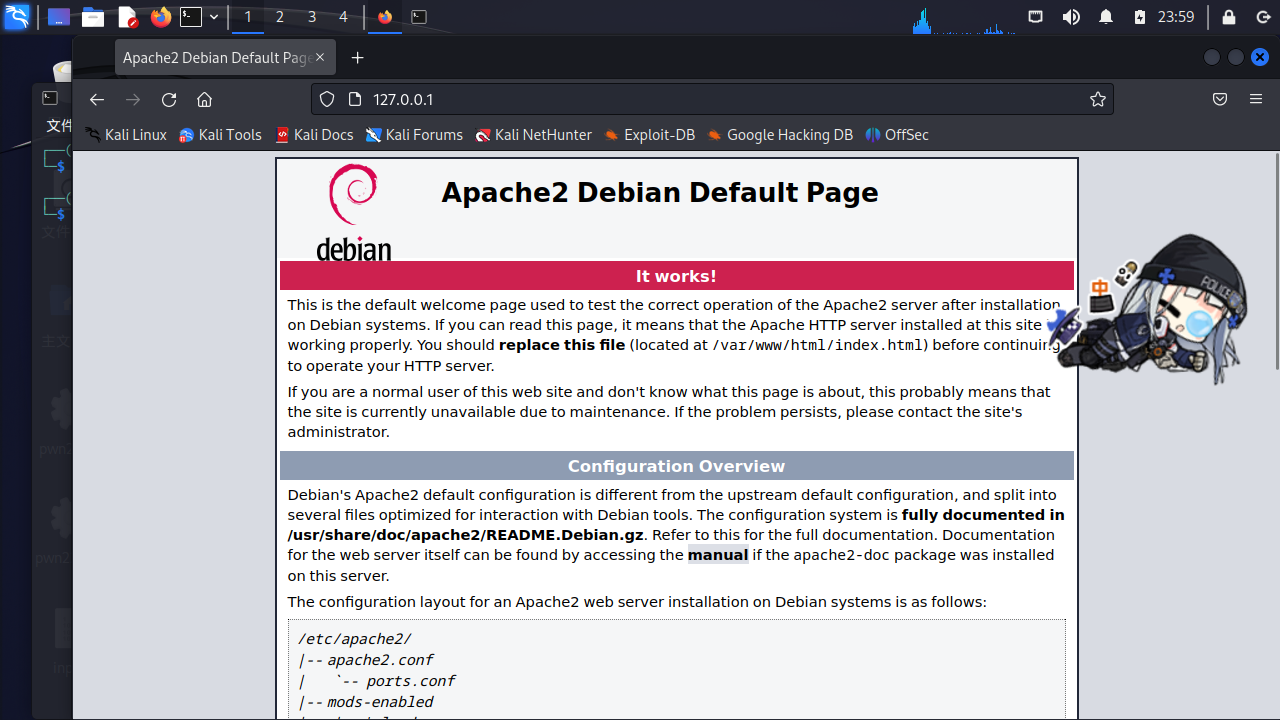Open the tracking protection shield icon
Screen dimensions: 1280x720
pyautogui.click(x=326, y=99)
